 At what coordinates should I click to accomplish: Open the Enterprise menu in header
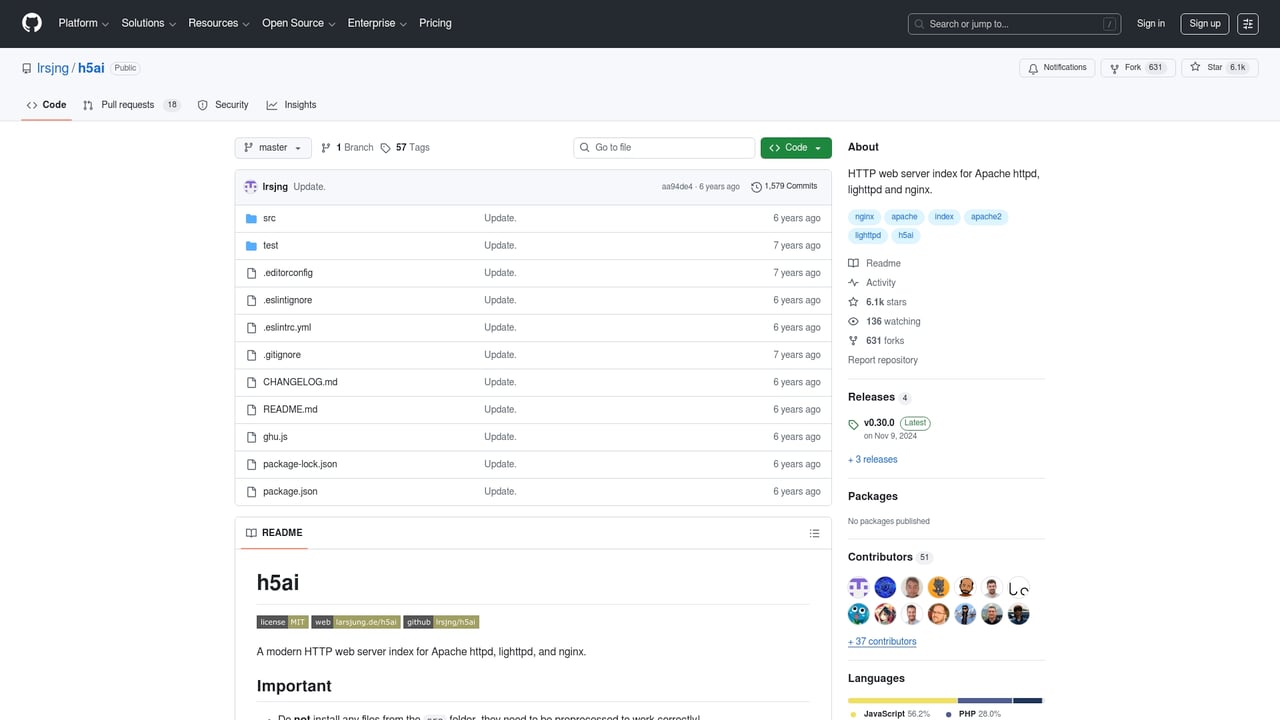(377, 23)
